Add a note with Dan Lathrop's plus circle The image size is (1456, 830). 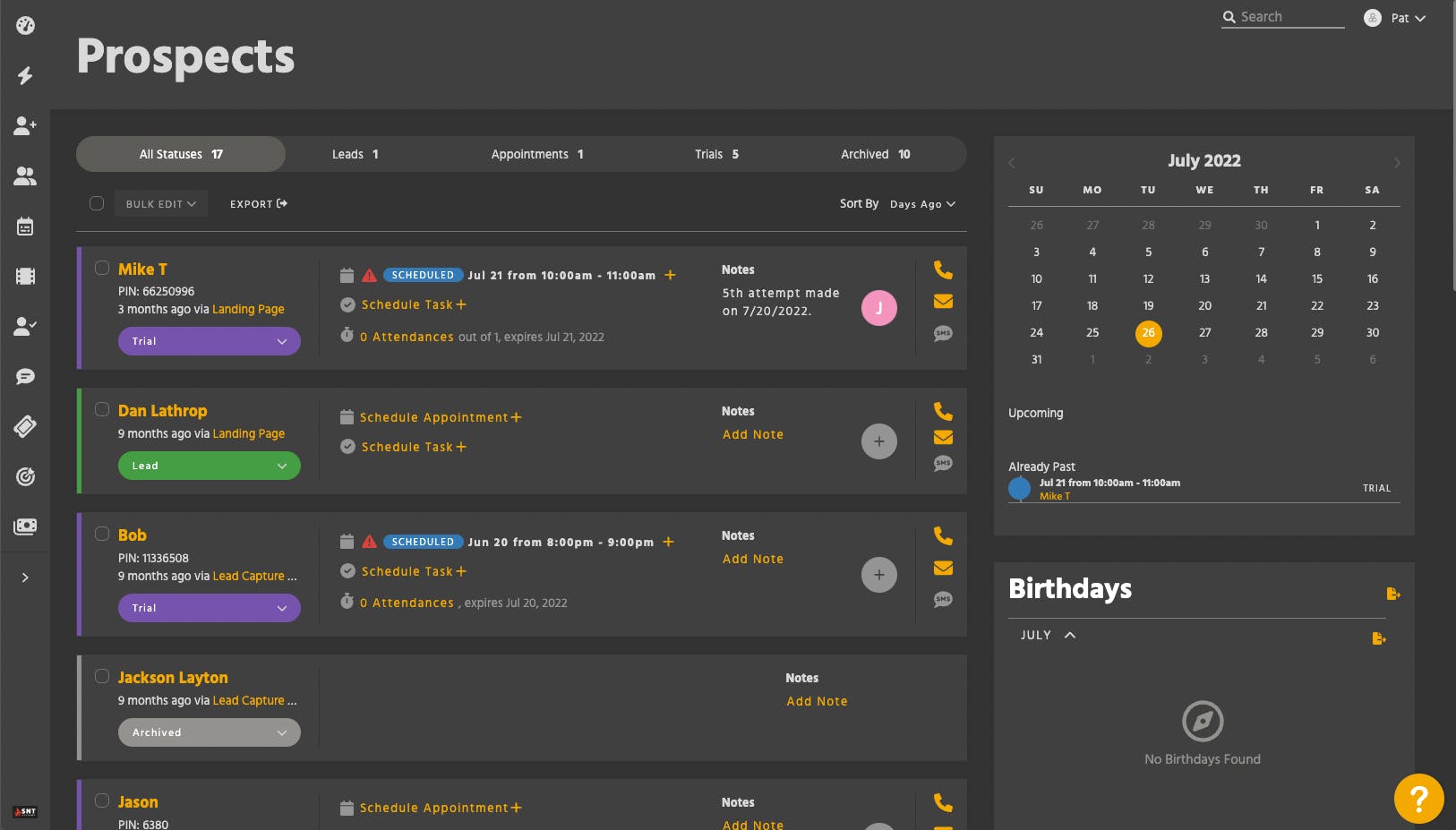click(x=879, y=441)
